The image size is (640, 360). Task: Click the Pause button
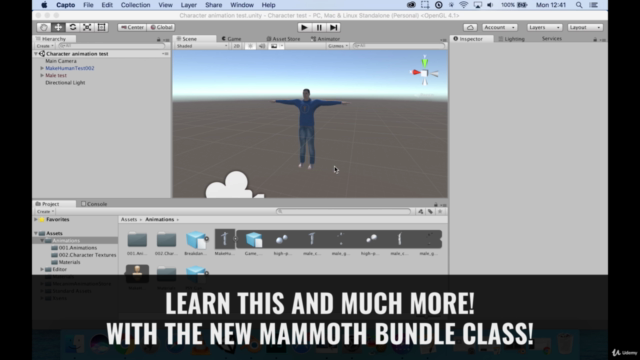click(319, 27)
